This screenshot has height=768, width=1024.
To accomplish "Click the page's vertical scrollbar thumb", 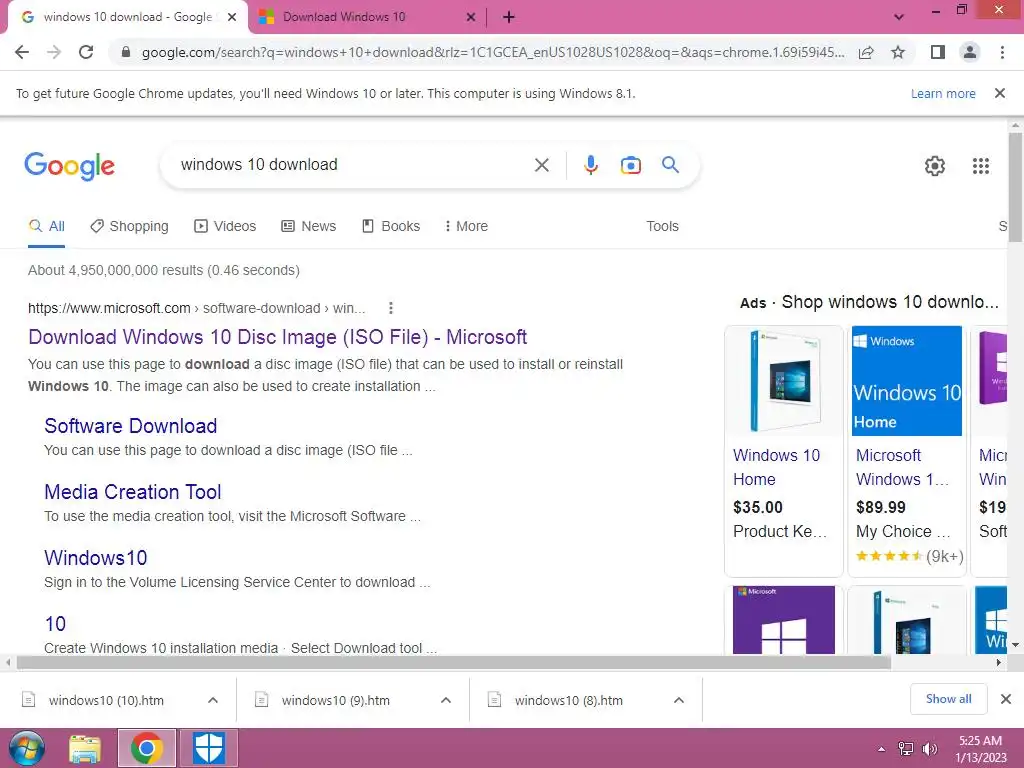I will click(1015, 187).
